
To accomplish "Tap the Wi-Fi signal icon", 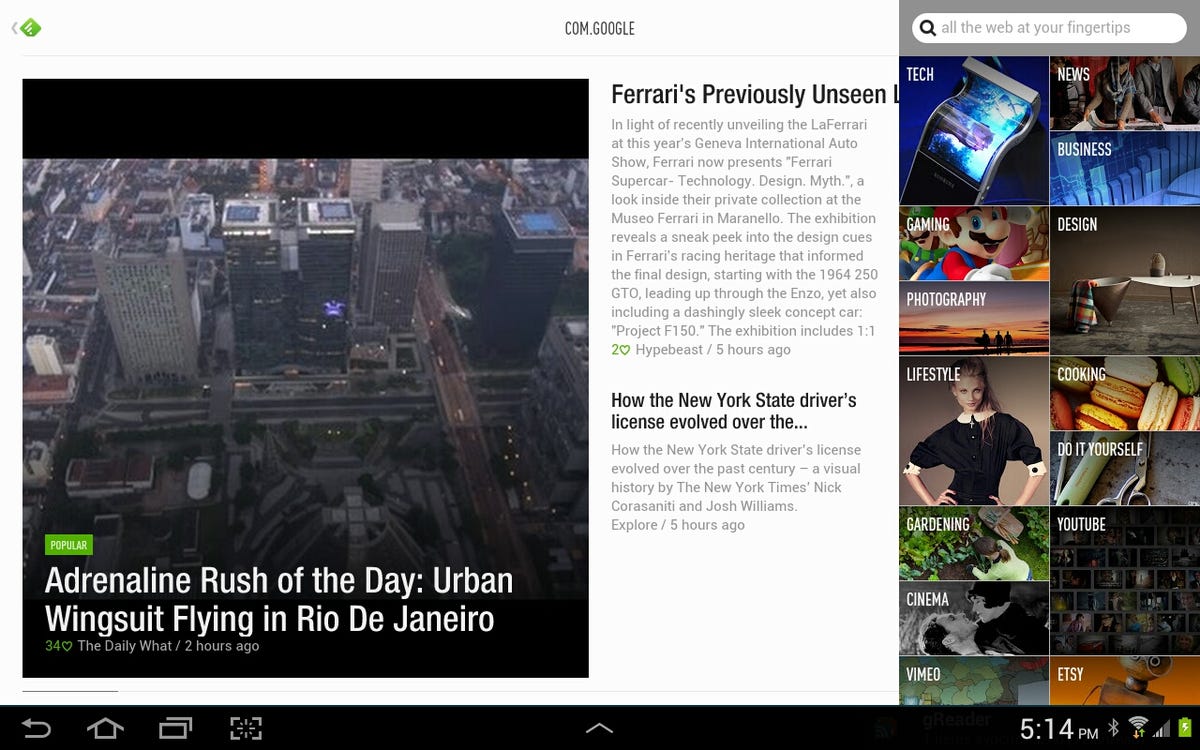I will click(x=1138, y=727).
